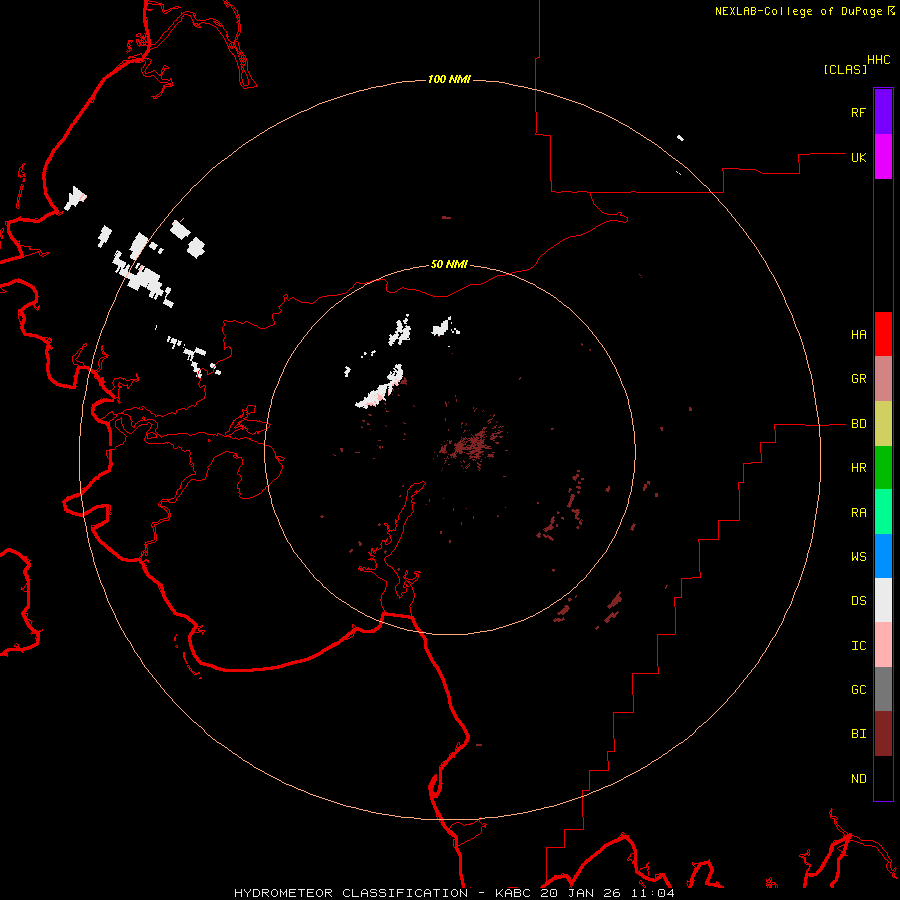The width and height of the screenshot is (900, 900).
Task: Click the RA legend label
Action: (x=858, y=513)
